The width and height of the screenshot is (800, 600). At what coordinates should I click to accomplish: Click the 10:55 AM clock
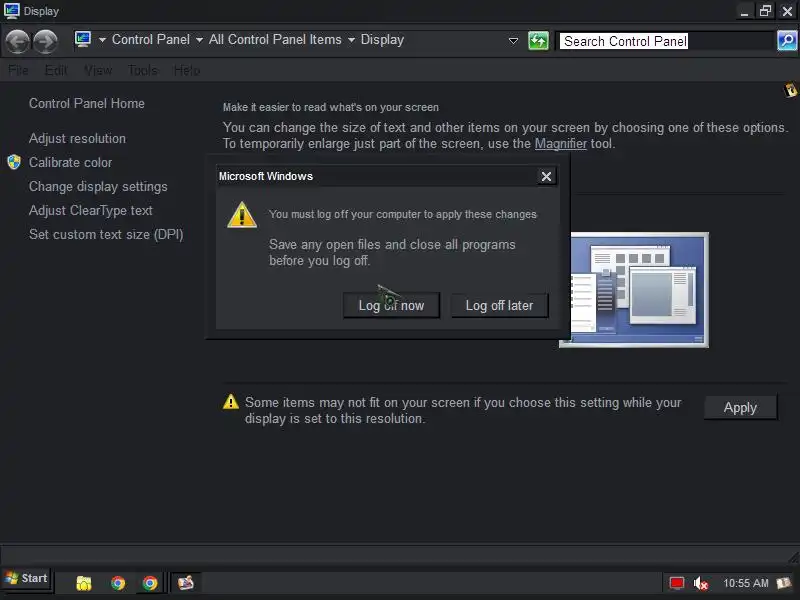click(x=745, y=583)
